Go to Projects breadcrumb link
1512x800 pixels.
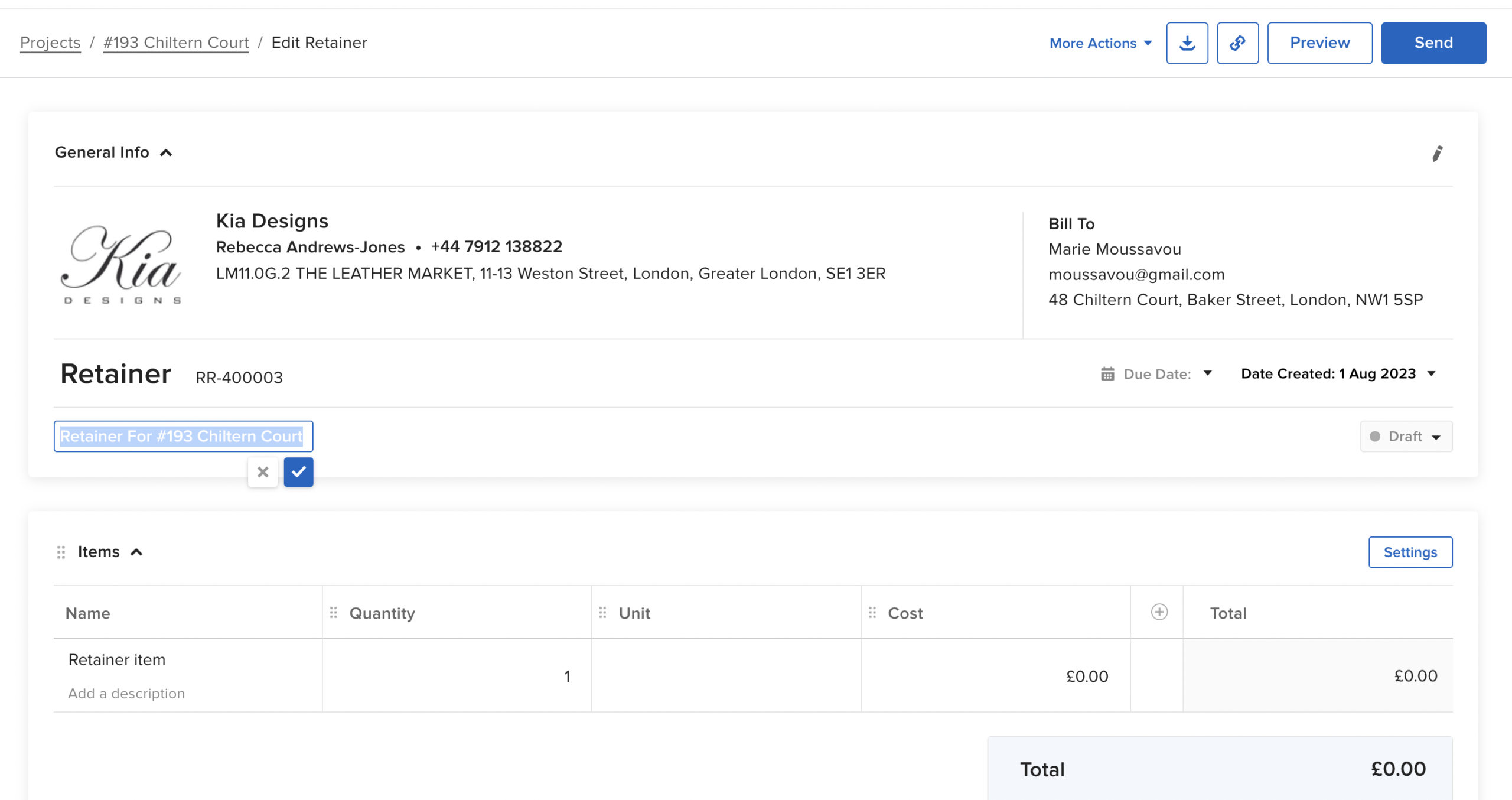click(50, 43)
